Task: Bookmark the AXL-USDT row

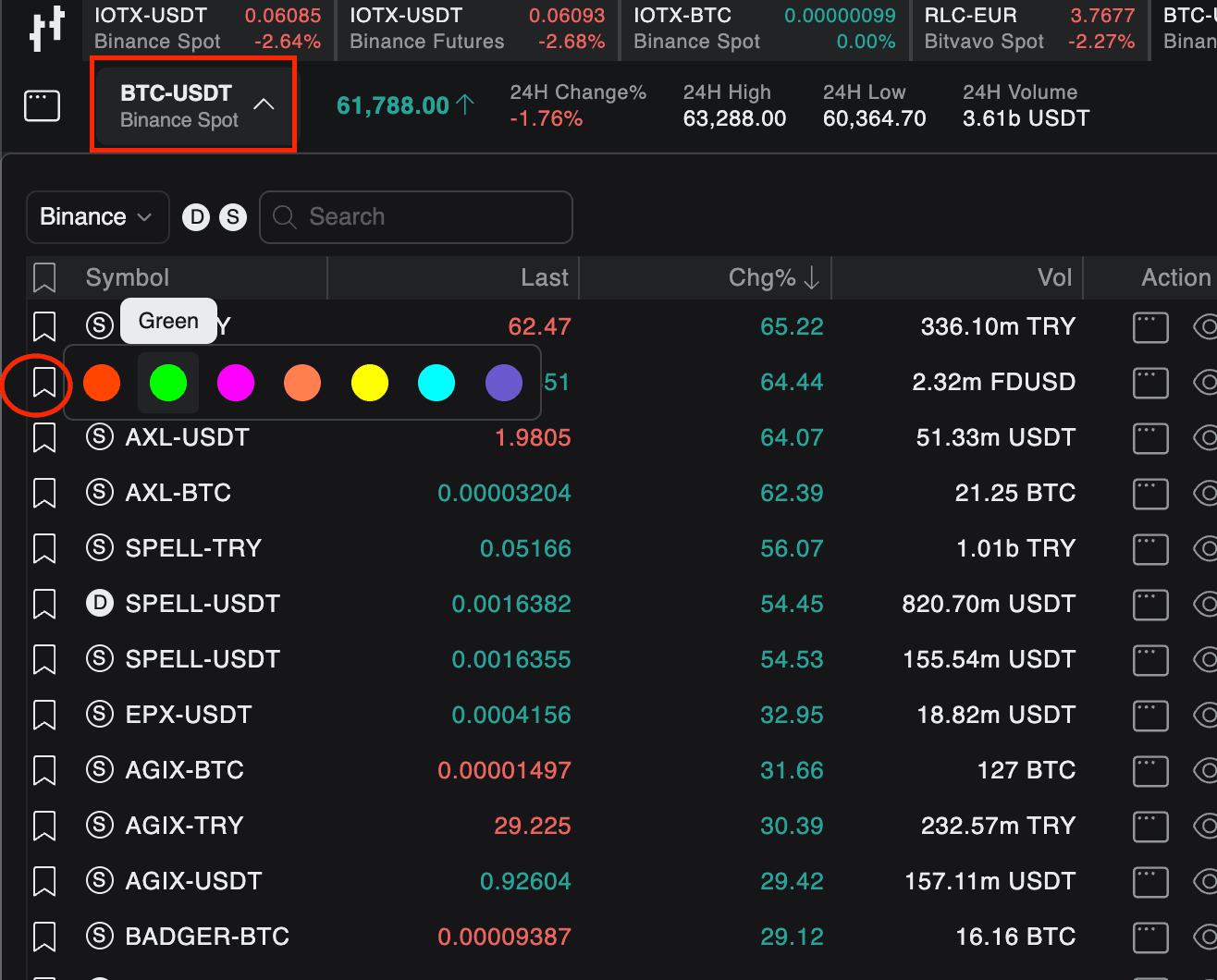Action: click(44, 437)
